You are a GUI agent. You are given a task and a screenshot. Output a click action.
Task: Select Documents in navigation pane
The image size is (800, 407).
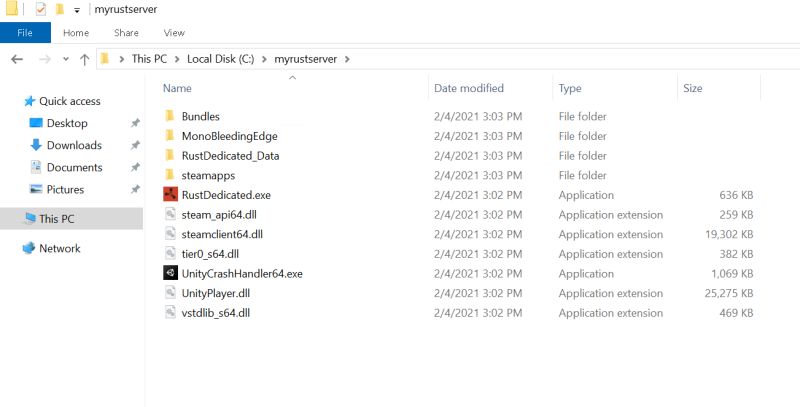pyautogui.click(x=74, y=167)
